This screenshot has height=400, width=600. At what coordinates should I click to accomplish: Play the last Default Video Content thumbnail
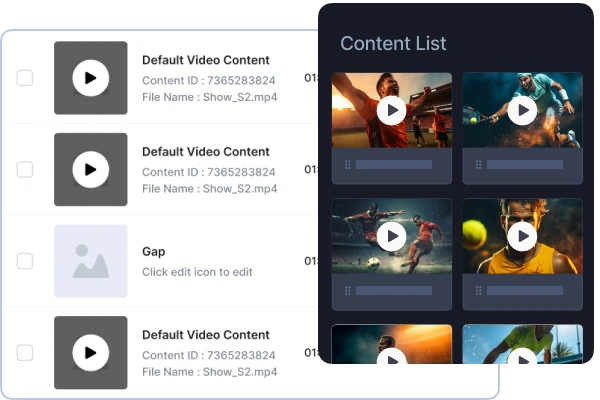[x=91, y=353]
